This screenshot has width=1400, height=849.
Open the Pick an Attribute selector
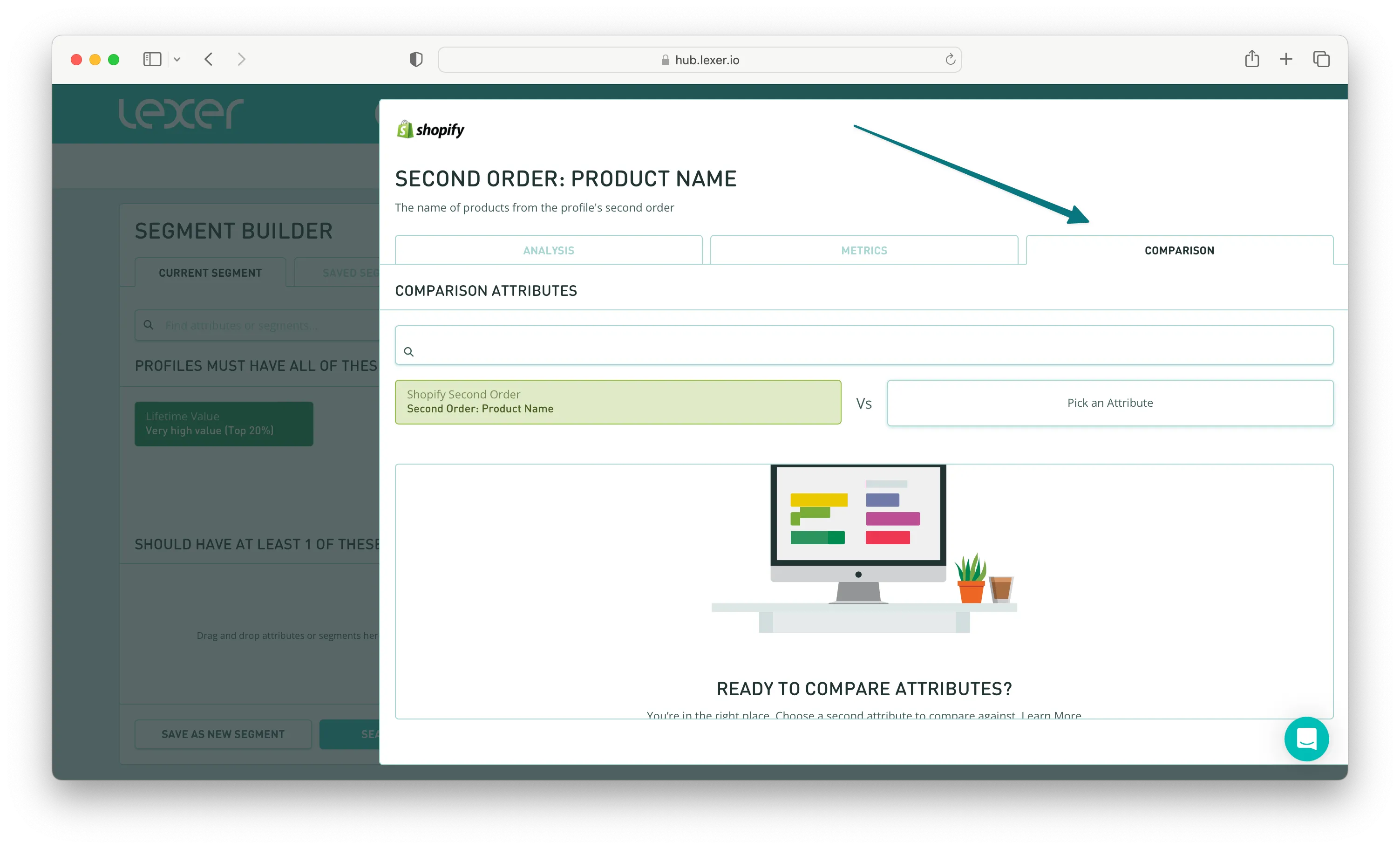[x=1110, y=403]
